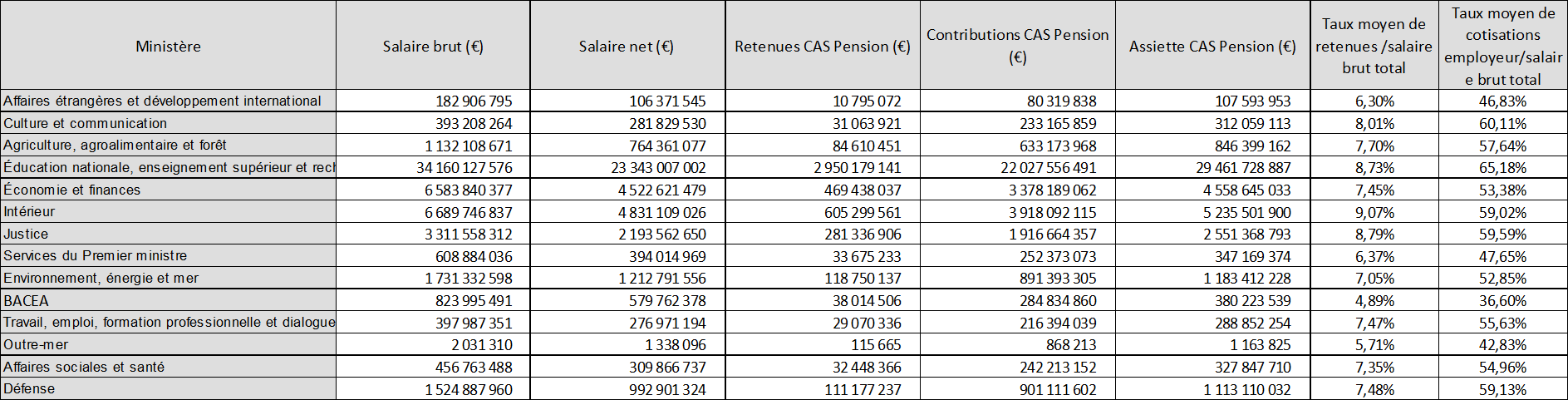Select the Retenues CAS Pension header

822,47
